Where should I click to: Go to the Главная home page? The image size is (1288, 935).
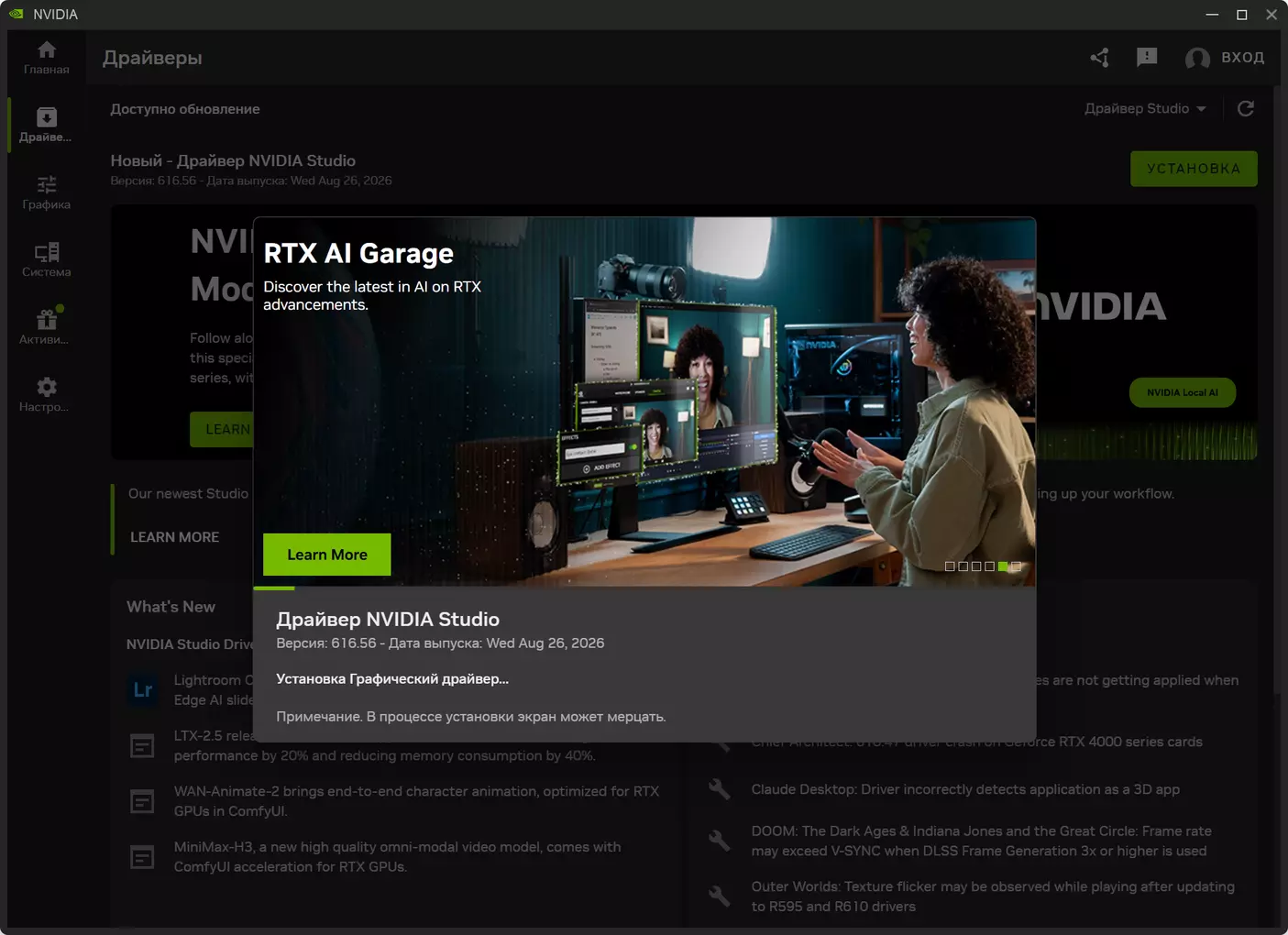(x=46, y=58)
